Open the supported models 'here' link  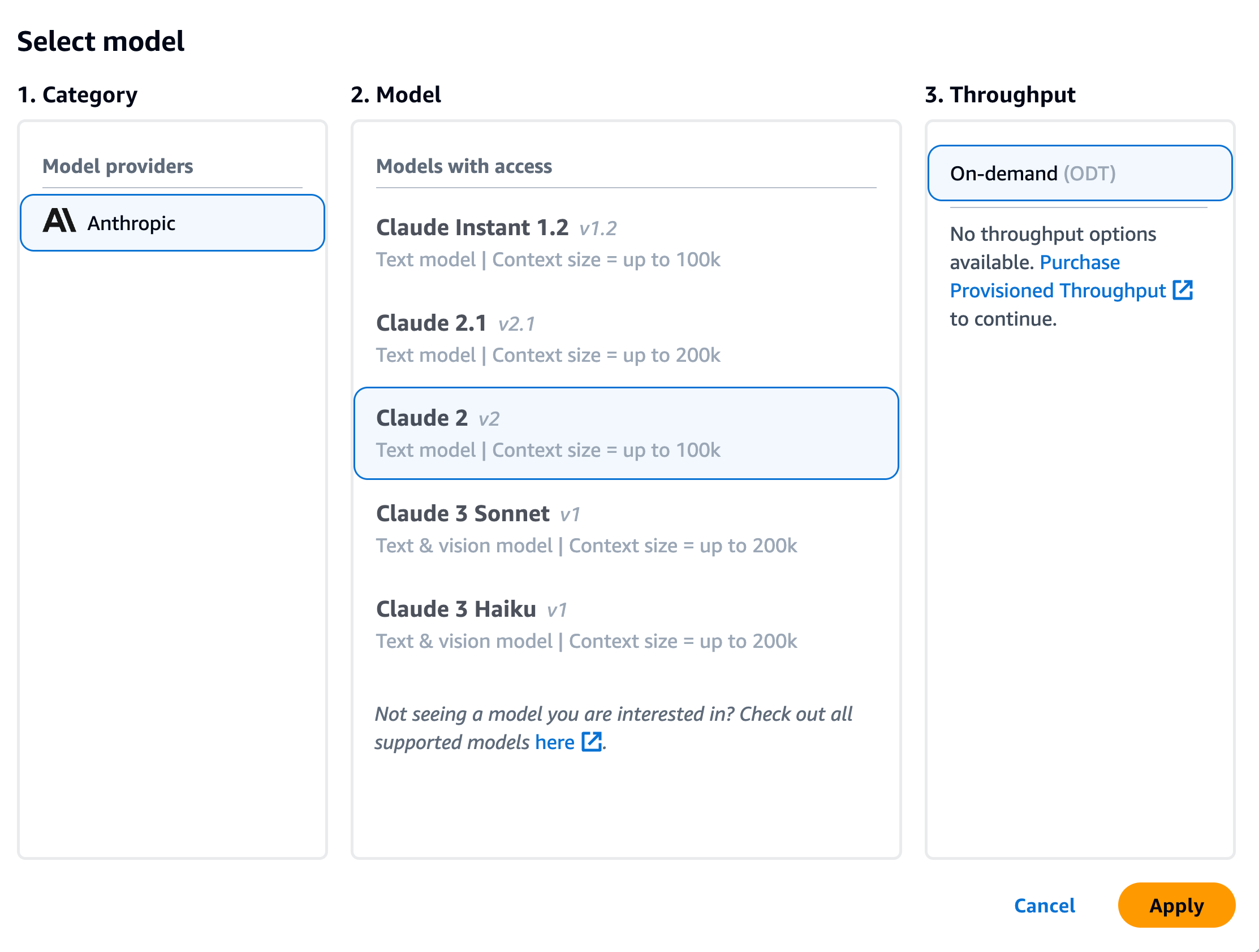click(554, 743)
